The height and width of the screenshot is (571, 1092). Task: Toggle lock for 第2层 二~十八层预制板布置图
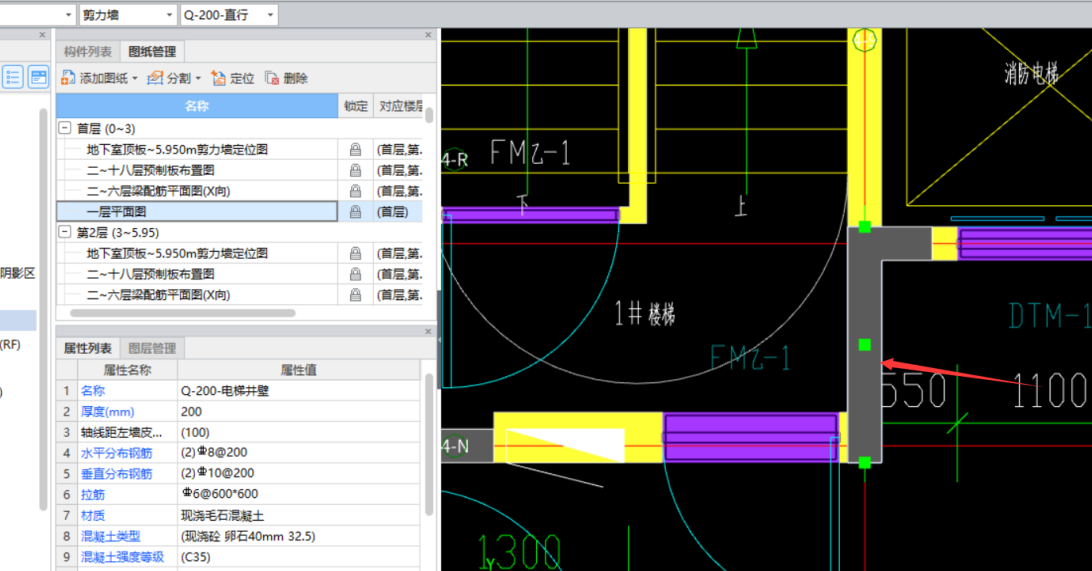355,274
